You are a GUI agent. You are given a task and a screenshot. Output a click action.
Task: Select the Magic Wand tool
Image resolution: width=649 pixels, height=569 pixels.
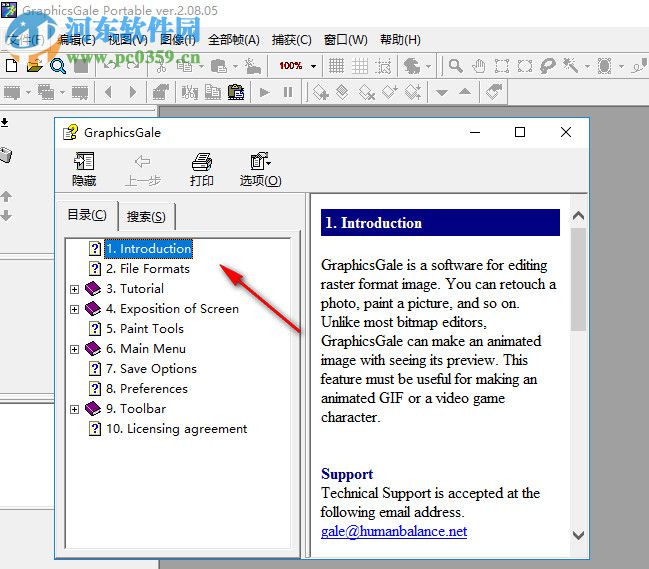pos(570,65)
